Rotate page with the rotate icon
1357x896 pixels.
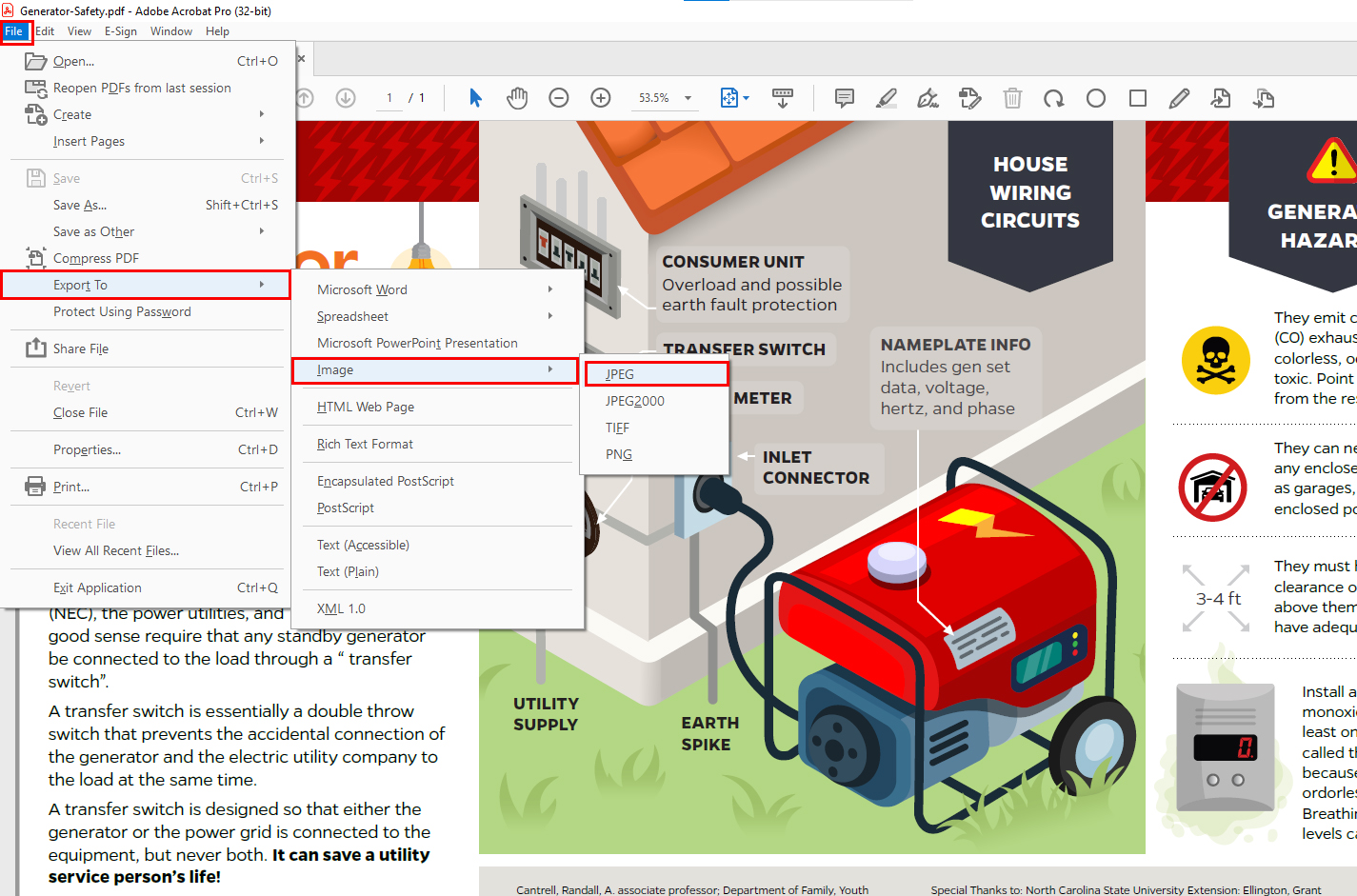[x=1053, y=98]
